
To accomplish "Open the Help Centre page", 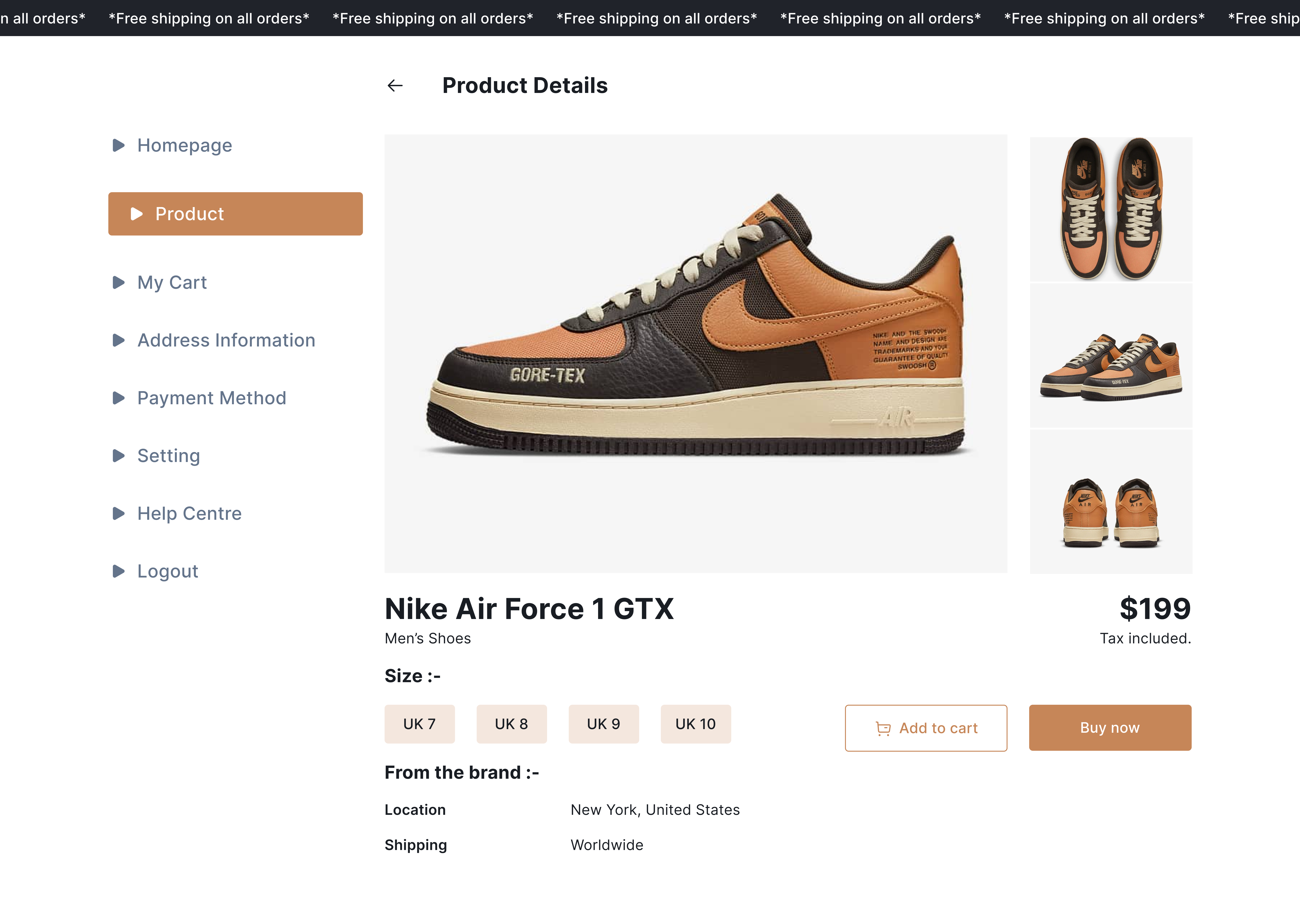I will [189, 514].
